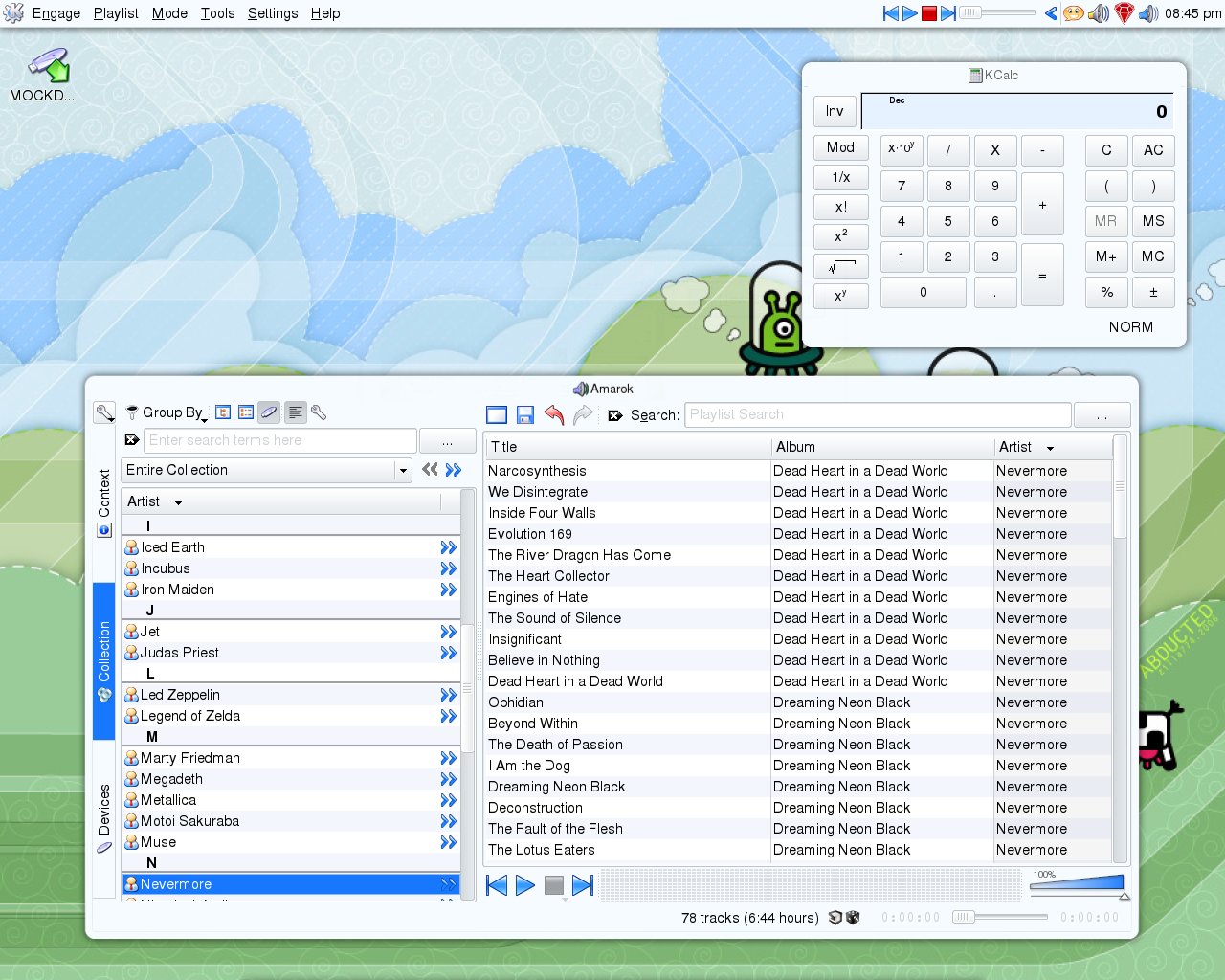Open the Tools menu
This screenshot has height=980, width=1225.
217,13
